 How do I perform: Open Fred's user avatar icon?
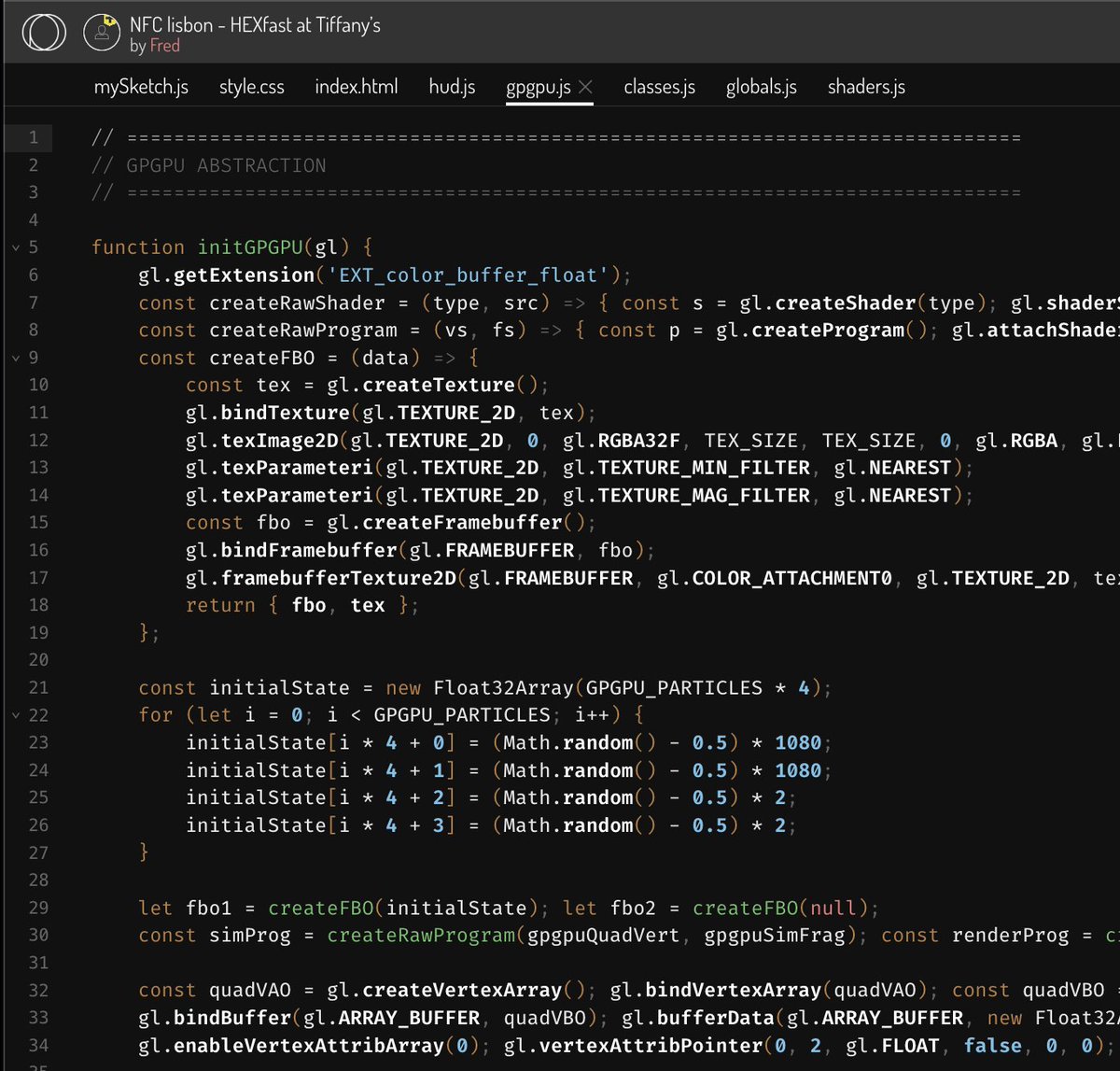[x=102, y=33]
